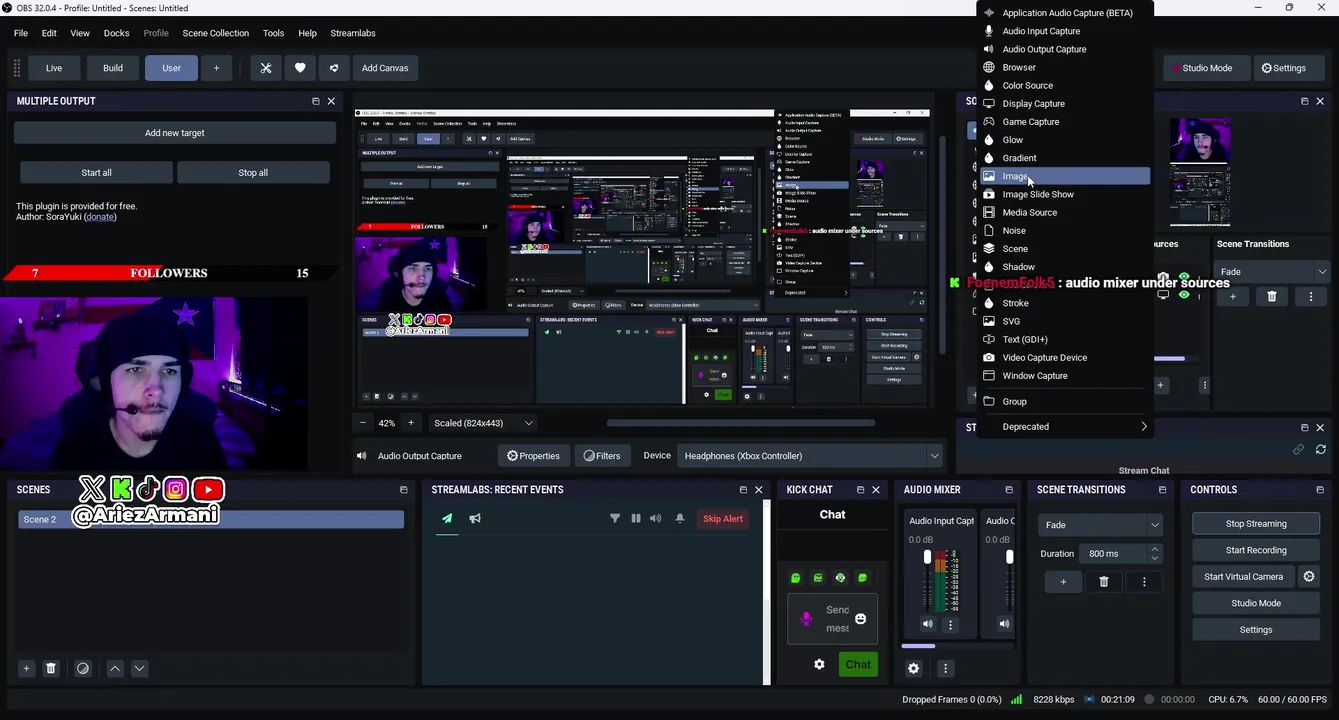Click the bell icon in Recent Events
The width and height of the screenshot is (1339, 720).
pos(680,518)
